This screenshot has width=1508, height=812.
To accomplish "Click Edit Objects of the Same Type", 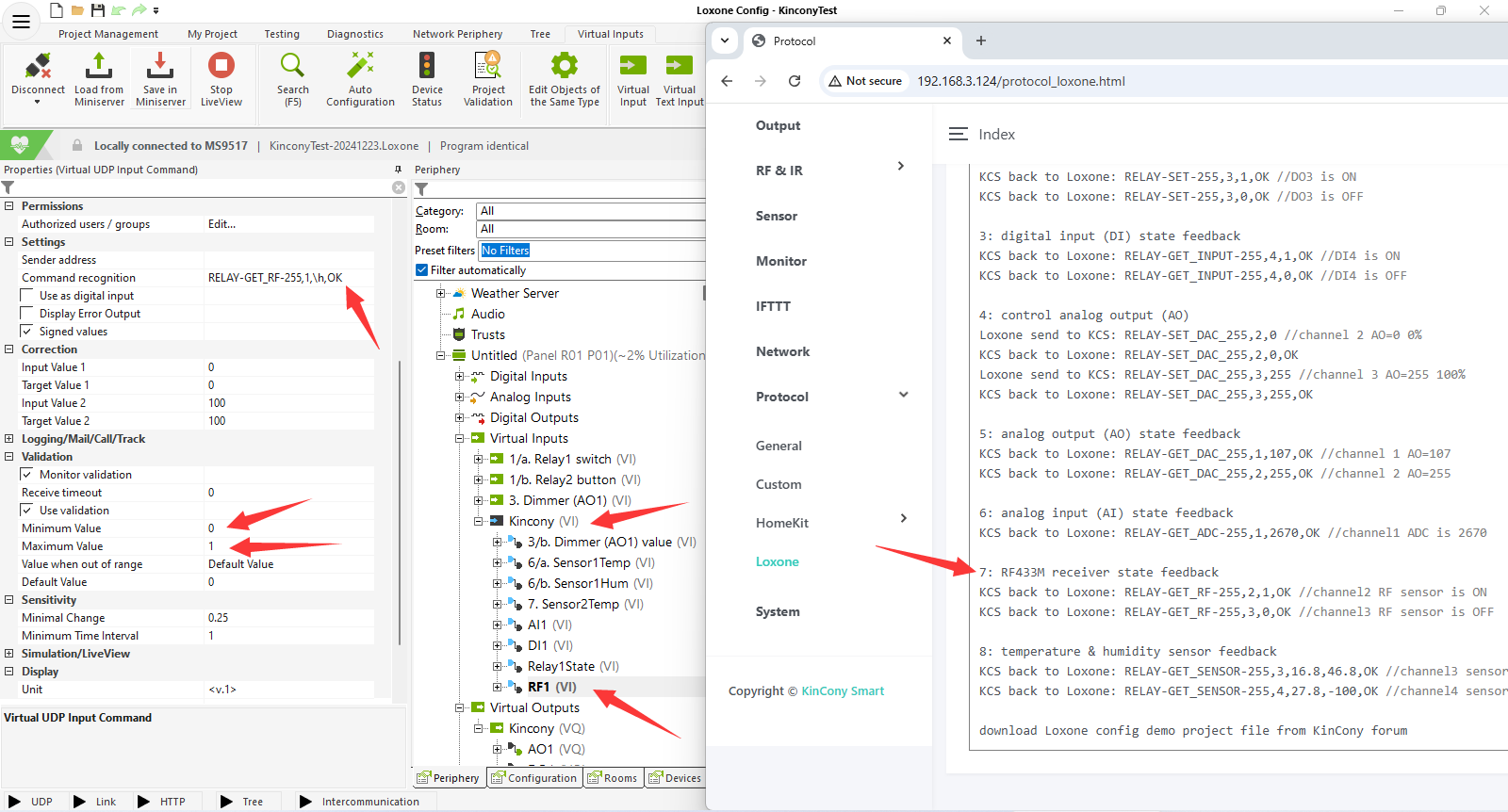I will [565, 79].
